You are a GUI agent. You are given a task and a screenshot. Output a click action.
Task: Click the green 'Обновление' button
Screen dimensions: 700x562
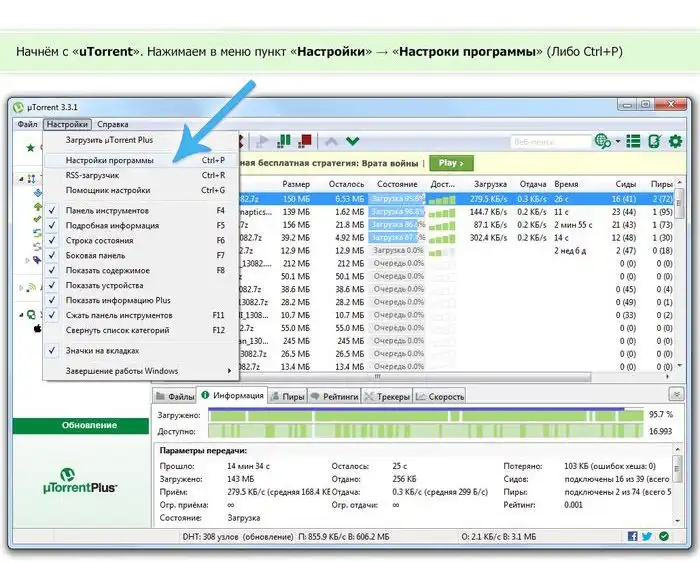pyautogui.click(x=81, y=425)
